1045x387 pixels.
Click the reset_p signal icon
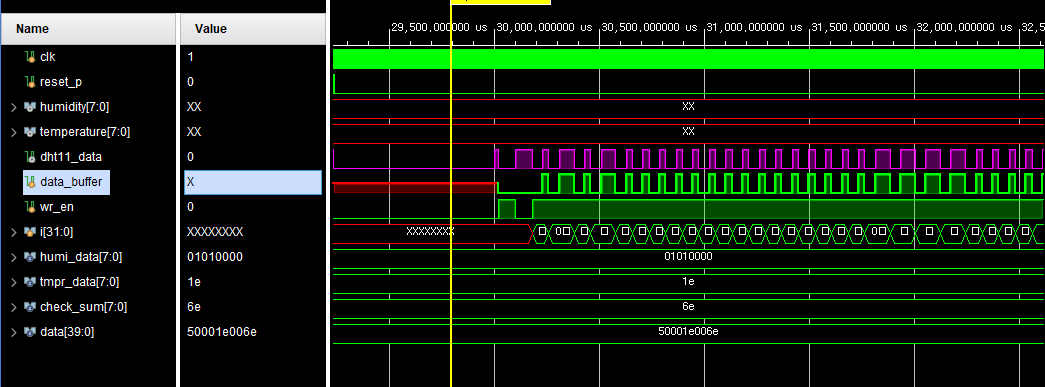[x=30, y=82]
